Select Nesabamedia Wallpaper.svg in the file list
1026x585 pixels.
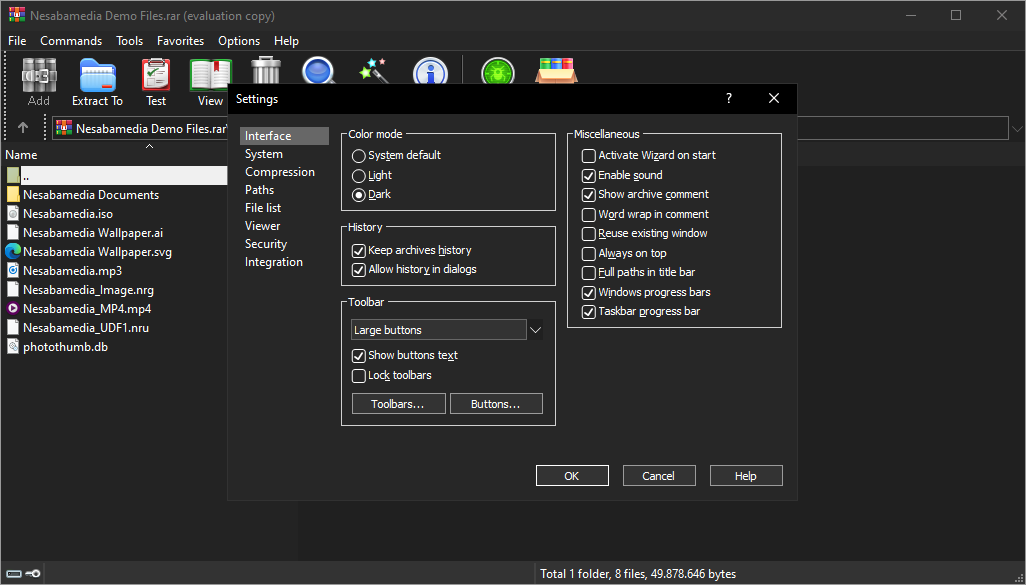pyautogui.click(x=97, y=252)
